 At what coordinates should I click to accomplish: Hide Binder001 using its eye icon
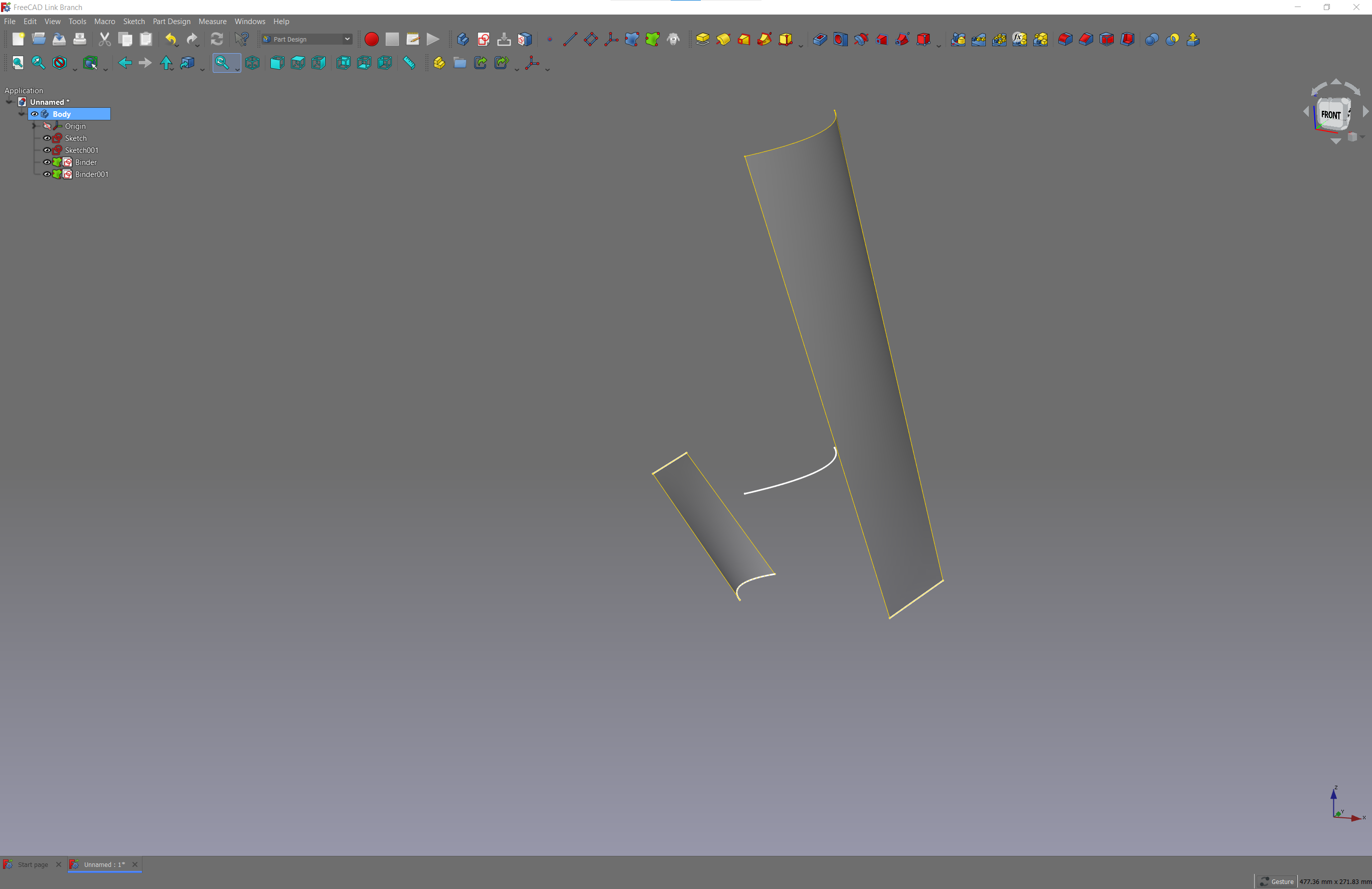pyautogui.click(x=47, y=174)
